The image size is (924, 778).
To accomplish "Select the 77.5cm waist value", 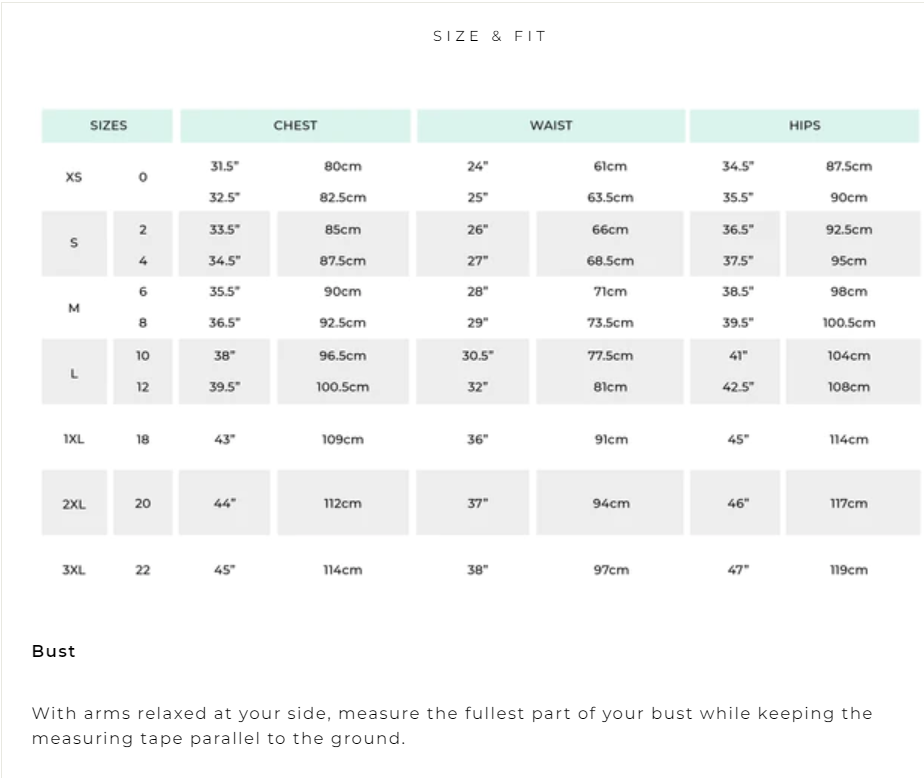I will pos(610,356).
